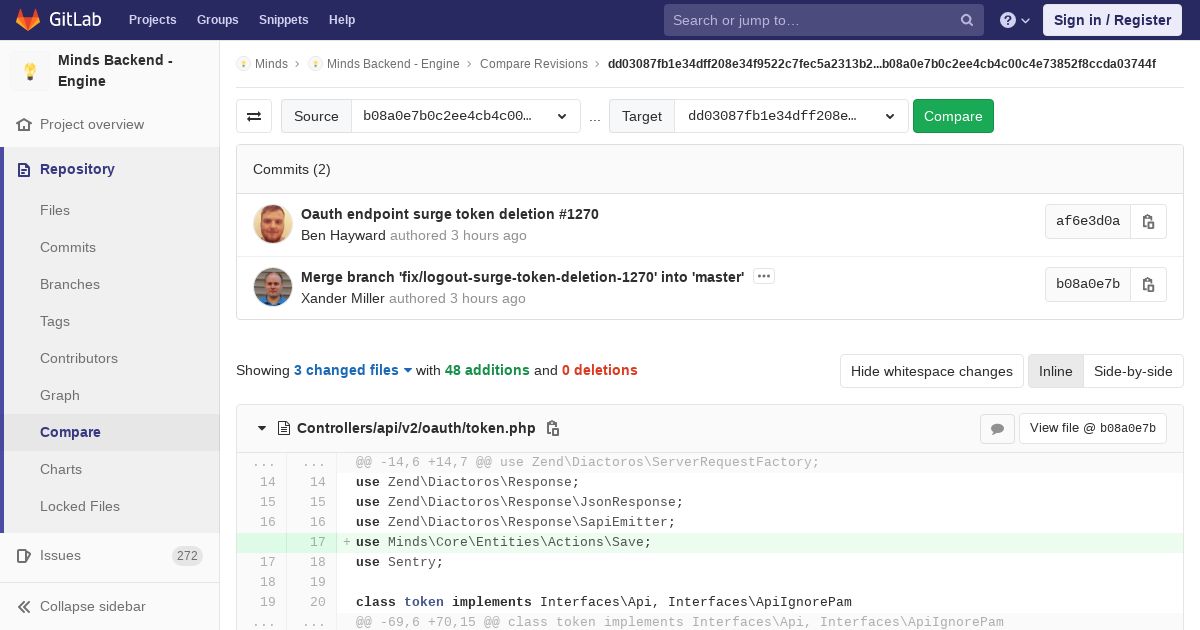Open Commits in the repository sidebar
Viewport: 1200px width, 630px height.
tap(68, 247)
